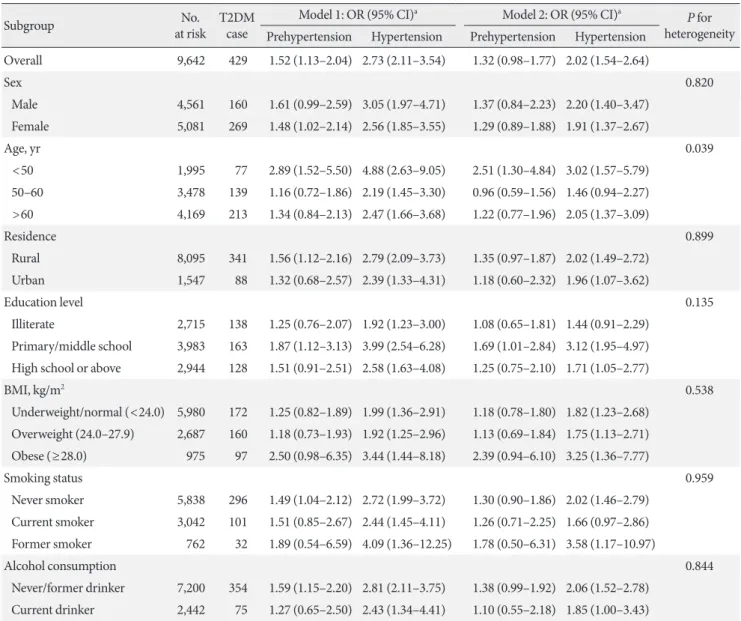Click 'Hypertension' under Model 2
Viewport: 741px width, 621px height.
tap(610, 36)
